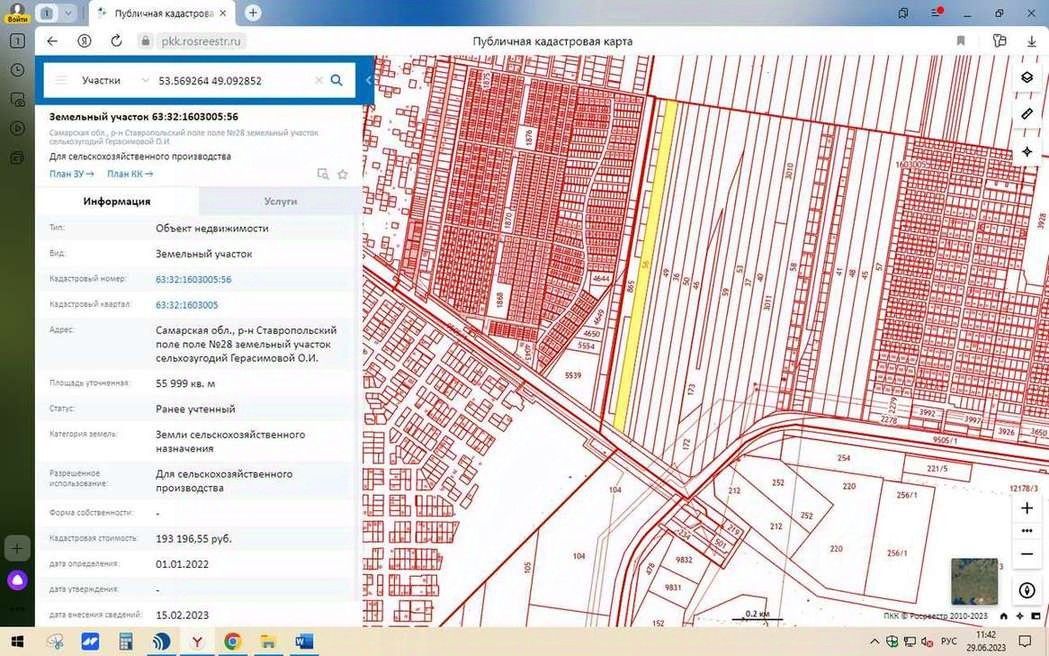Reload the page with refresh icon
The height and width of the screenshot is (656, 1049).
coord(116,41)
